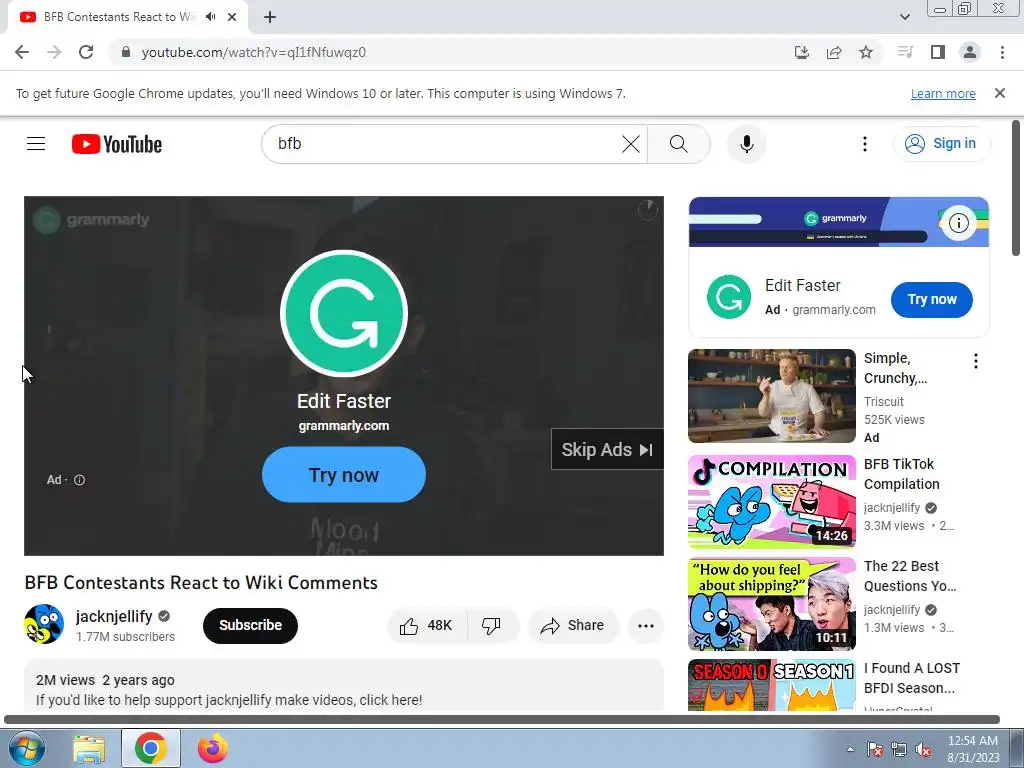The width and height of the screenshot is (1024, 768).
Task: Mute the tab audio speaker icon
Action: tap(210, 17)
